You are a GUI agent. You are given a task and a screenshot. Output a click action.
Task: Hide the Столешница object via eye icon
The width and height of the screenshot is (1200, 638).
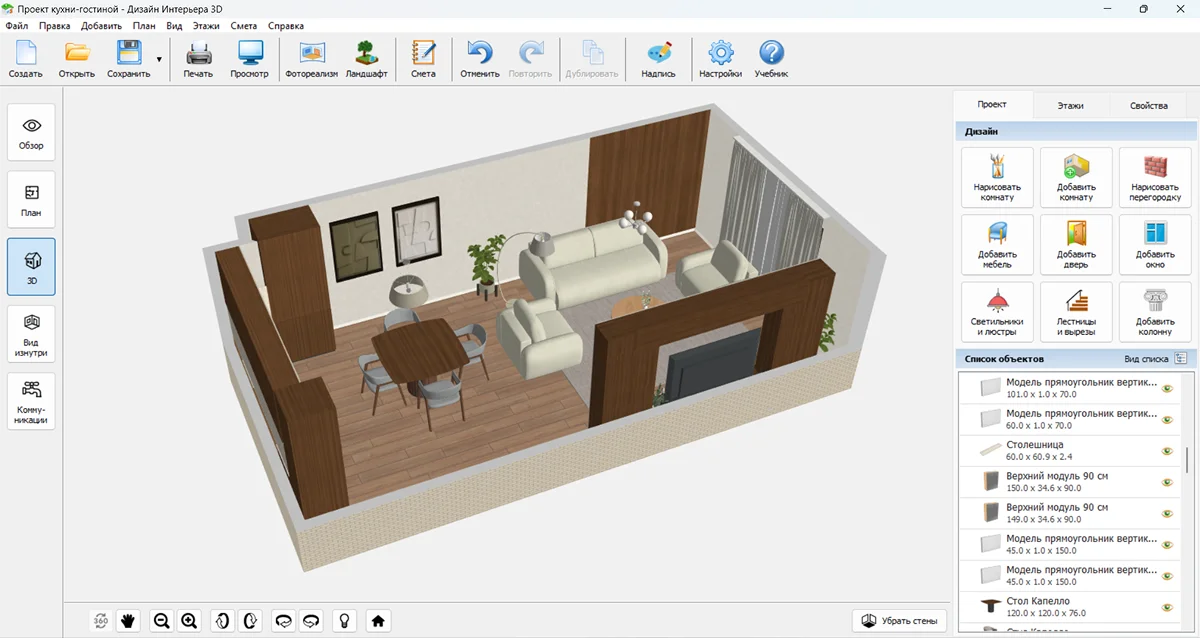[1167, 451]
